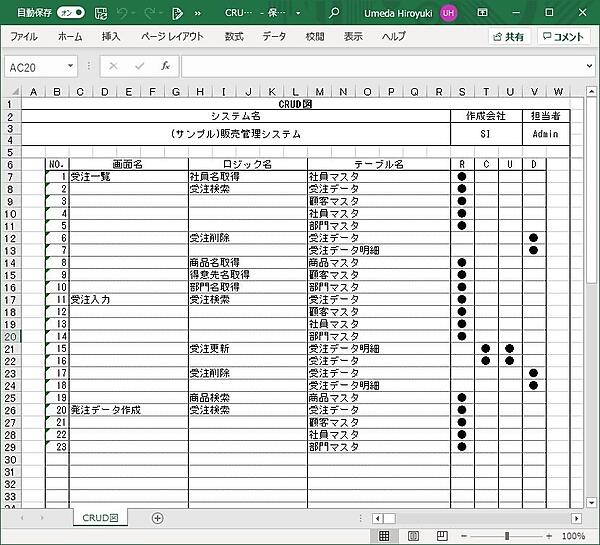Image resolution: width=600 pixels, height=545 pixels.
Task: Select column header S
Action: 462,92
